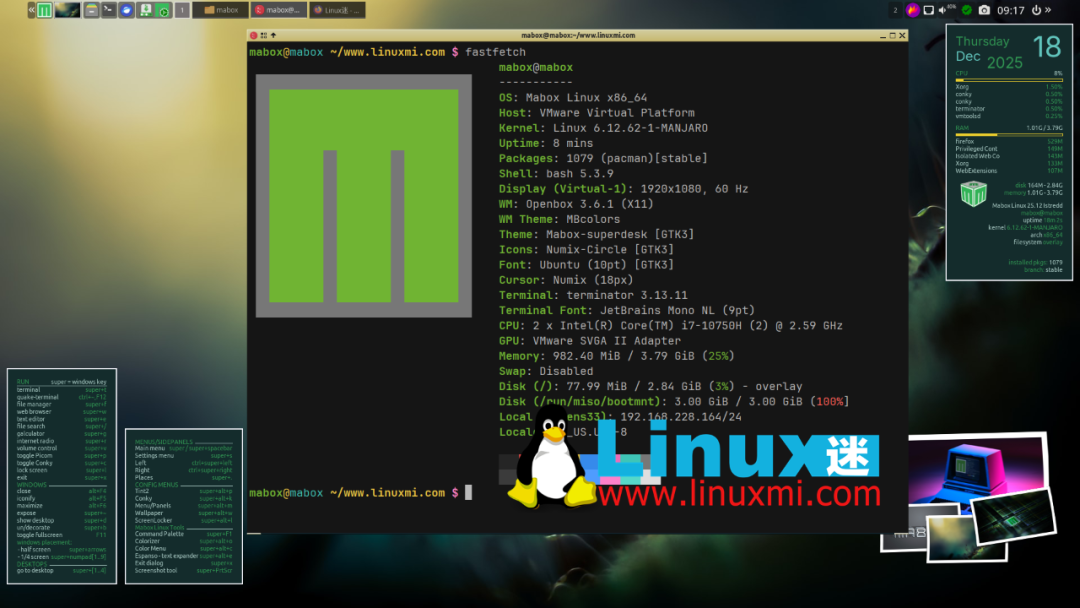Click 'Theme: Mabox-superdesk [GTK3]' line

pyautogui.click(x=596, y=234)
